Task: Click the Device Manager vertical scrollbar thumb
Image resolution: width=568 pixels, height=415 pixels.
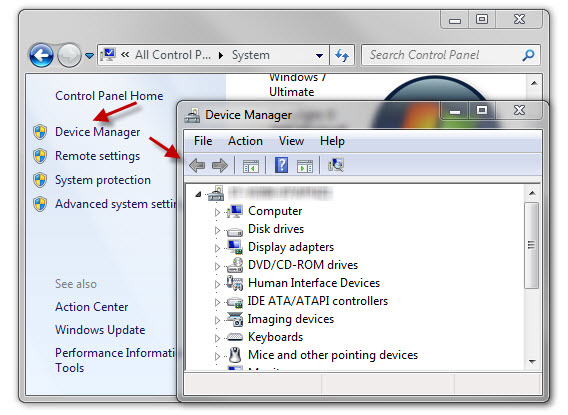Action: click(x=531, y=246)
